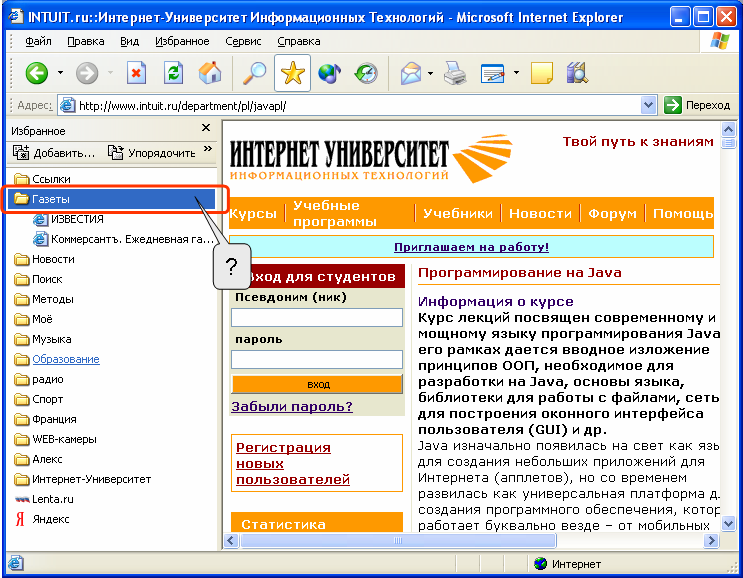Screen dimensions: 743x578
Task: Stop page loading with the red X icon
Action: [136, 73]
